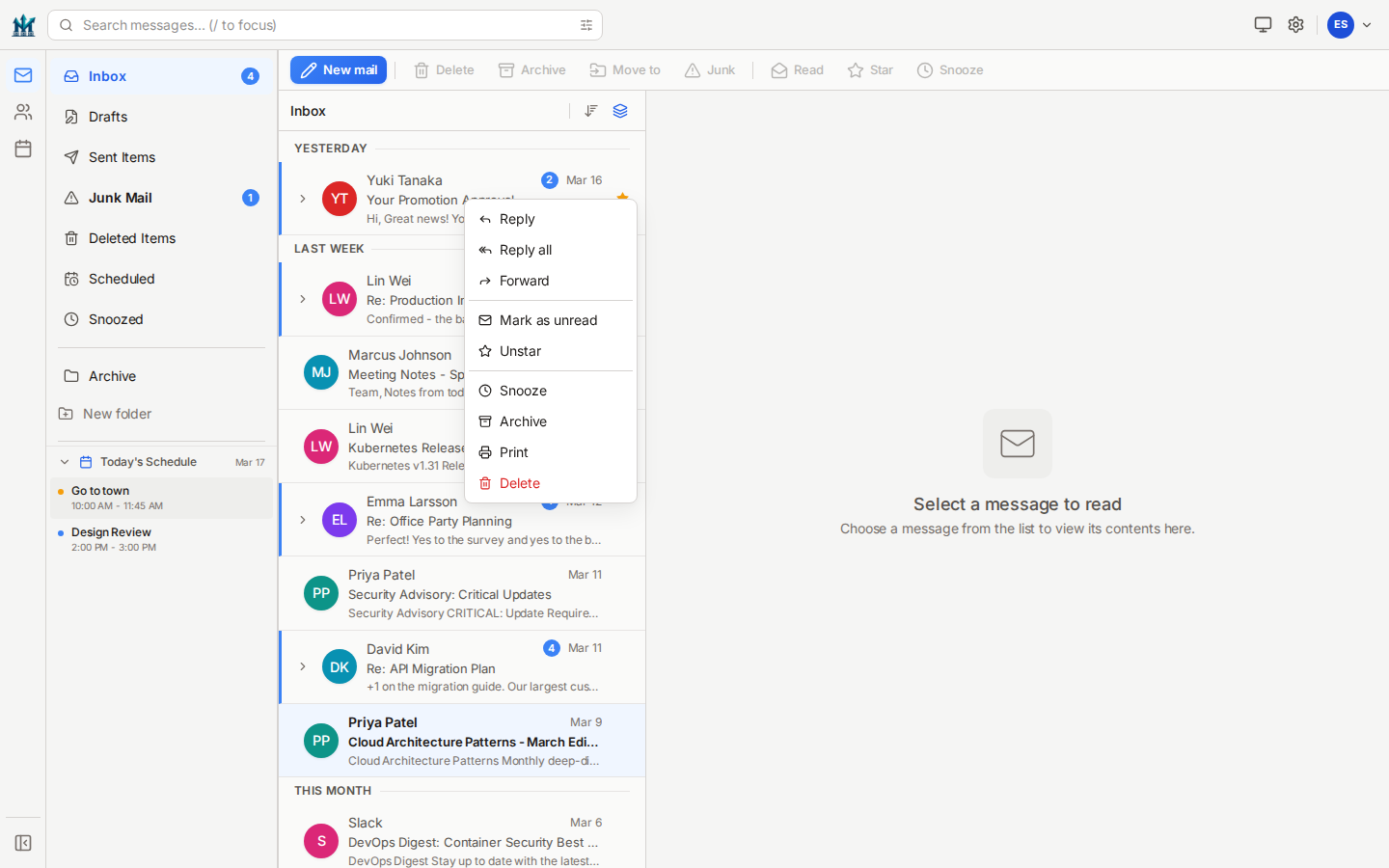Choose Reply all from the context menu
The width and height of the screenshot is (1389, 868).
(525, 250)
